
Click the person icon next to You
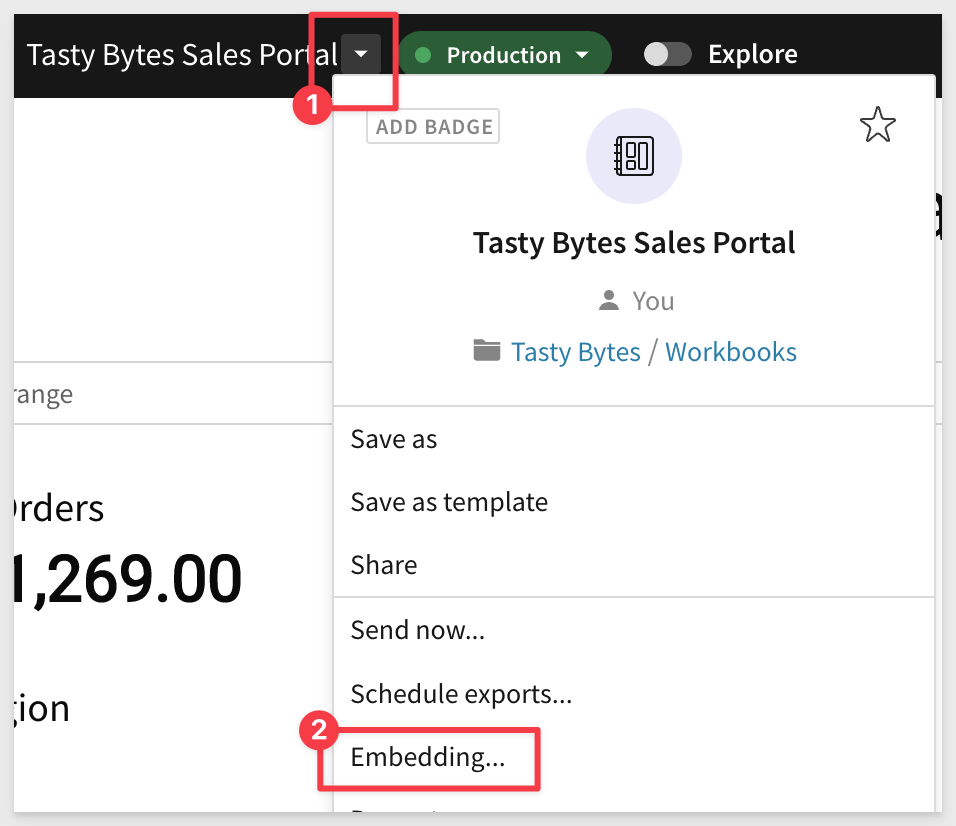point(607,300)
